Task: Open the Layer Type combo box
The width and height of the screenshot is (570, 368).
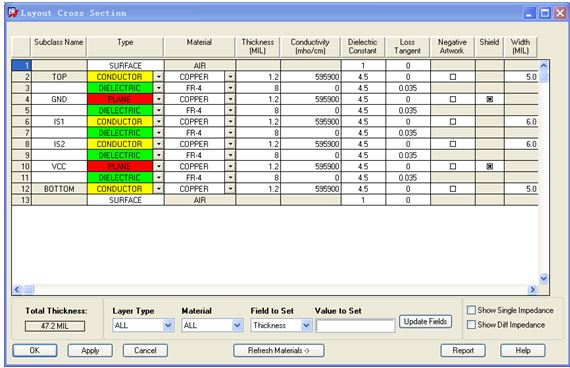Action: click(168, 325)
